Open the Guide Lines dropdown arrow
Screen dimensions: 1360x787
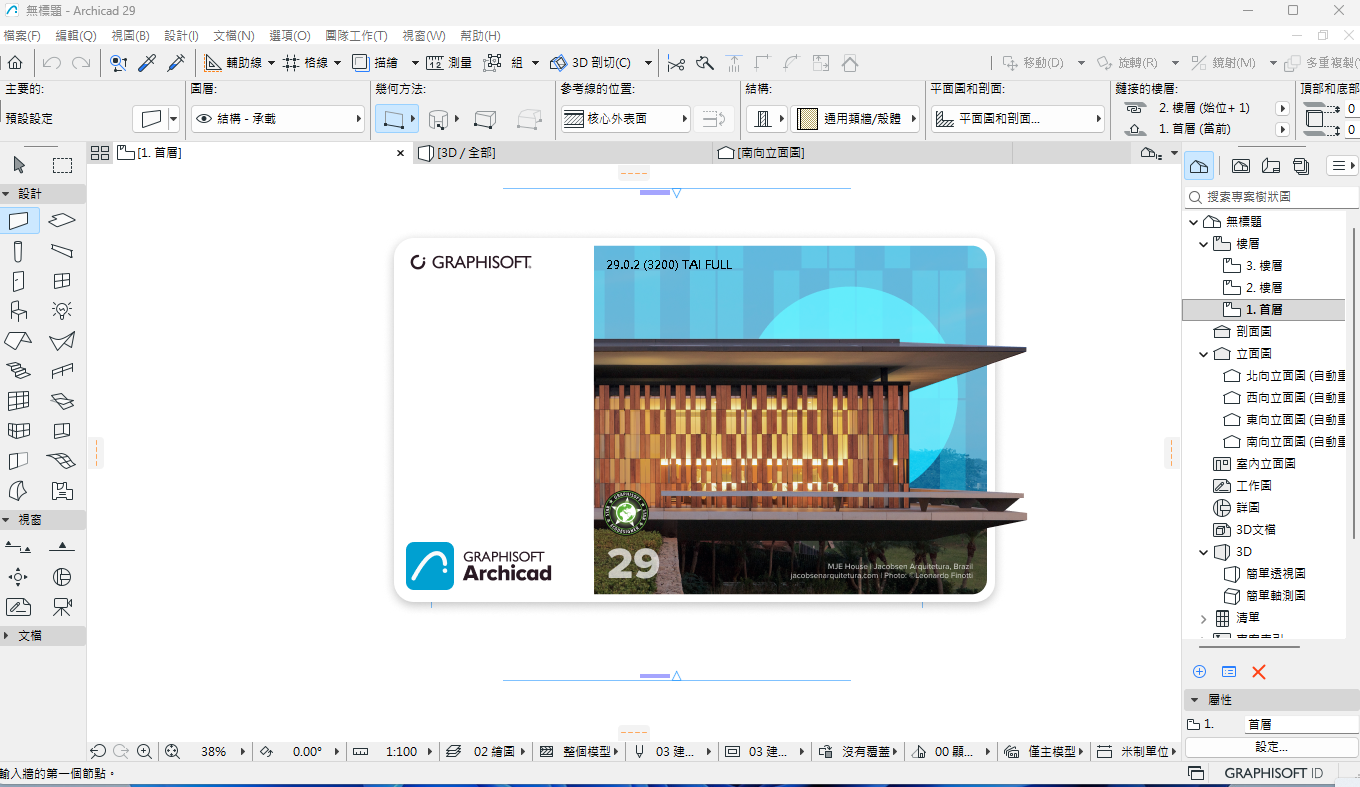click(x=271, y=63)
